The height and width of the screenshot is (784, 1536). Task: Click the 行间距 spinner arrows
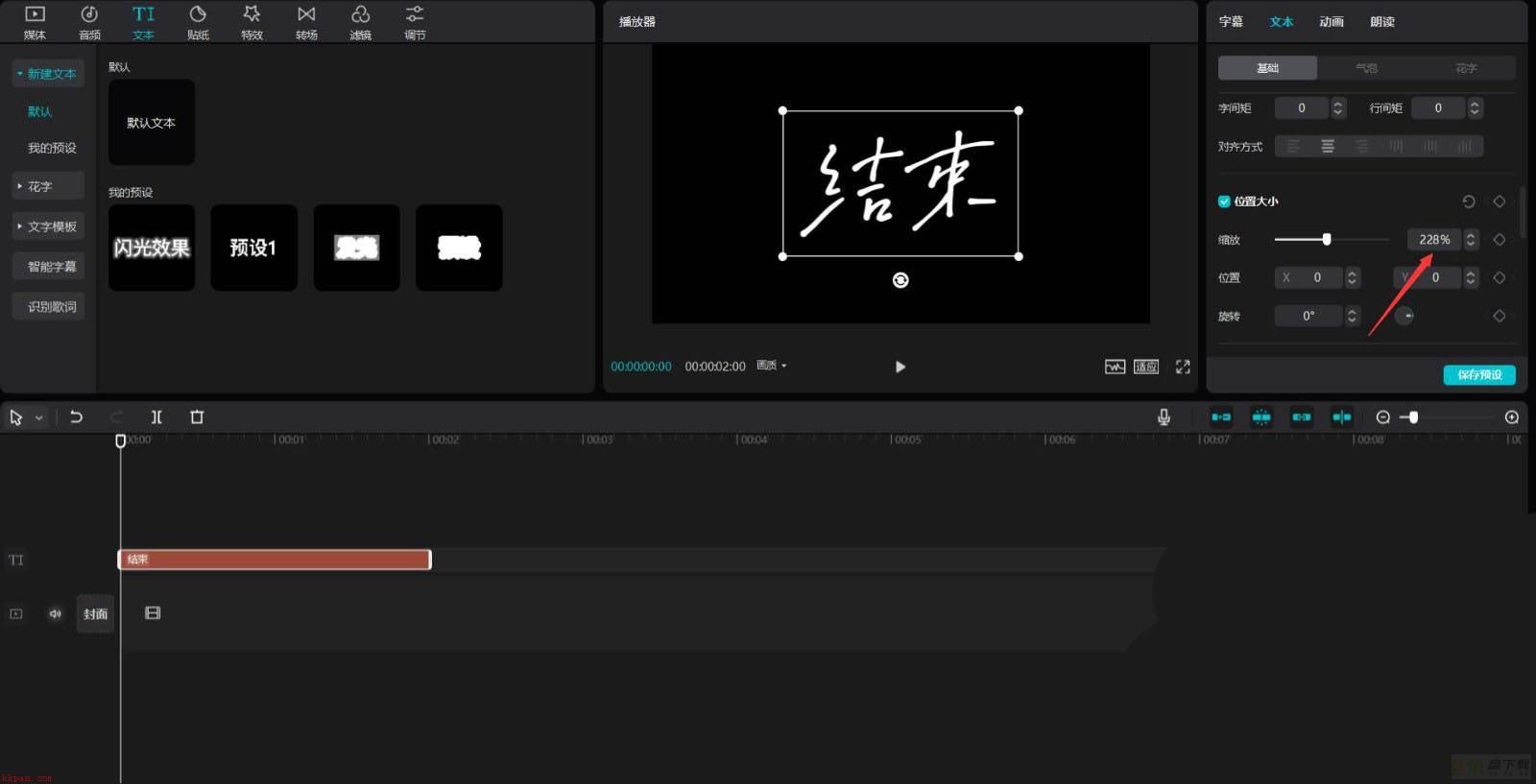click(1475, 108)
